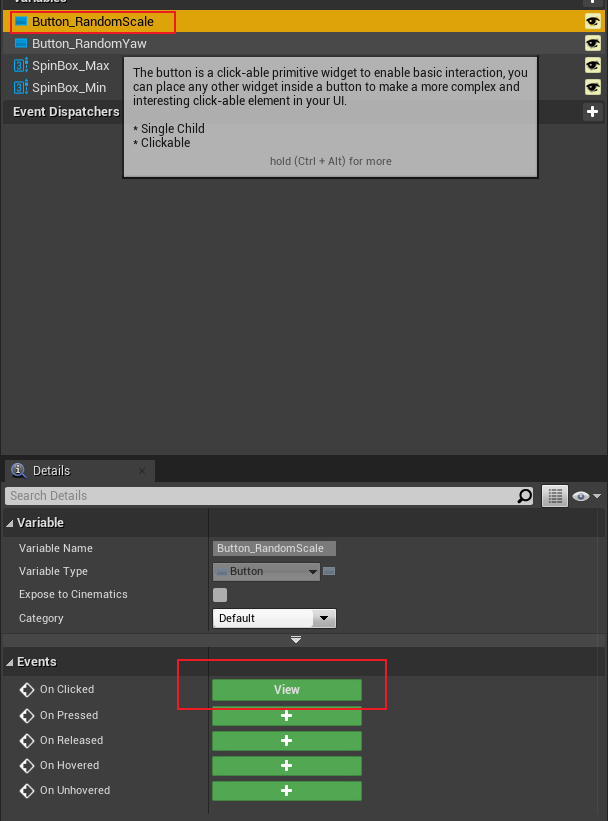Image resolution: width=608 pixels, height=821 pixels.
Task: Toggle eye visibility for Button_RandomYaw
Action: (592, 43)
